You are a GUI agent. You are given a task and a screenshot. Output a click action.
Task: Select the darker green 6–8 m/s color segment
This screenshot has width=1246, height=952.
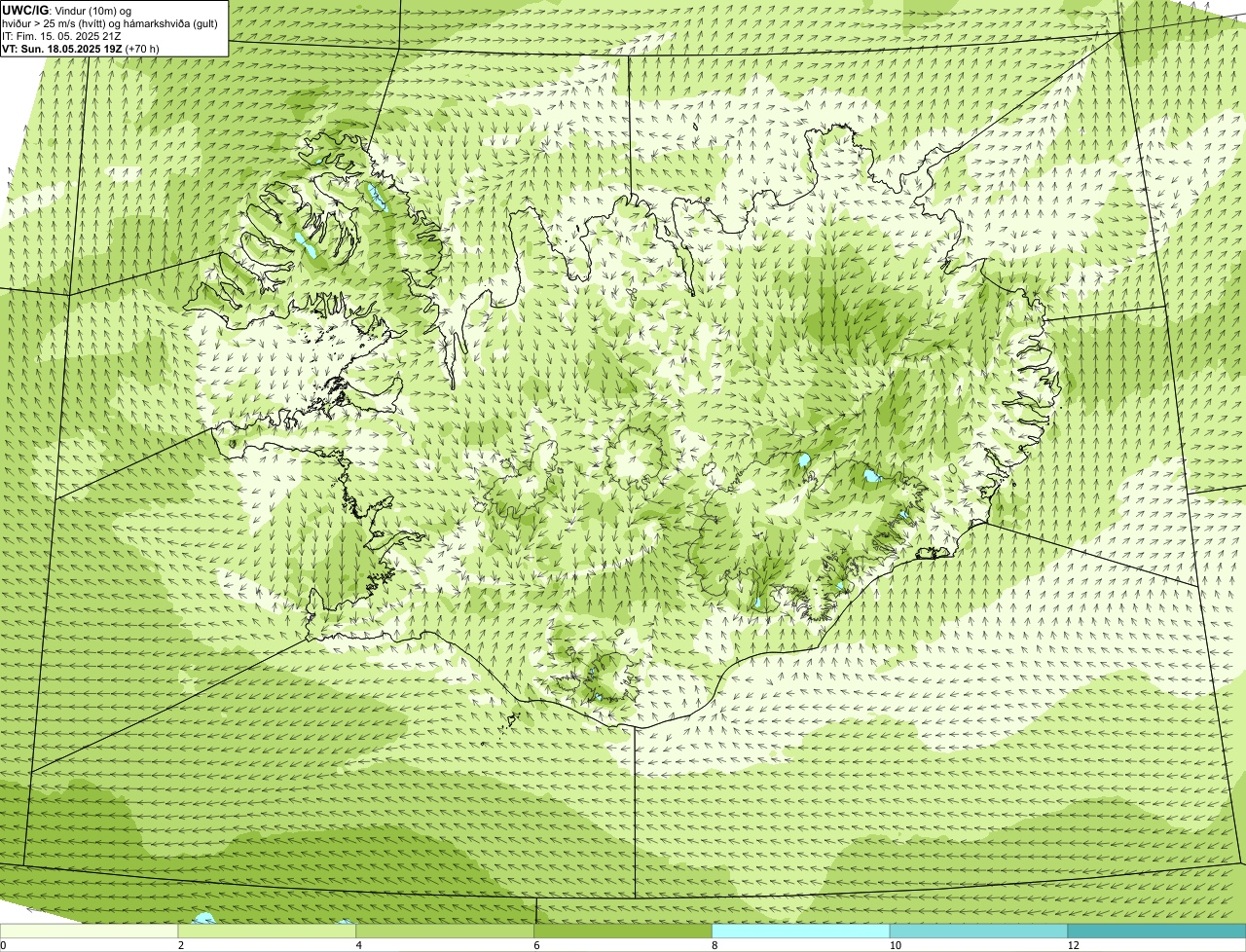tap(624, 931)
